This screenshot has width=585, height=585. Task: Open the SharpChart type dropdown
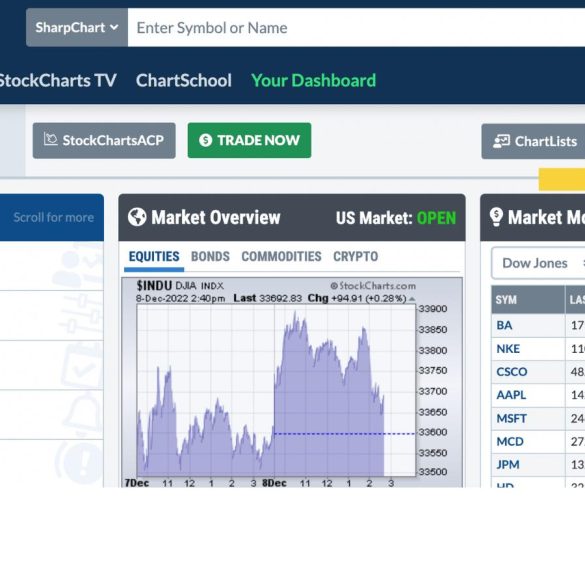[77, 28]
